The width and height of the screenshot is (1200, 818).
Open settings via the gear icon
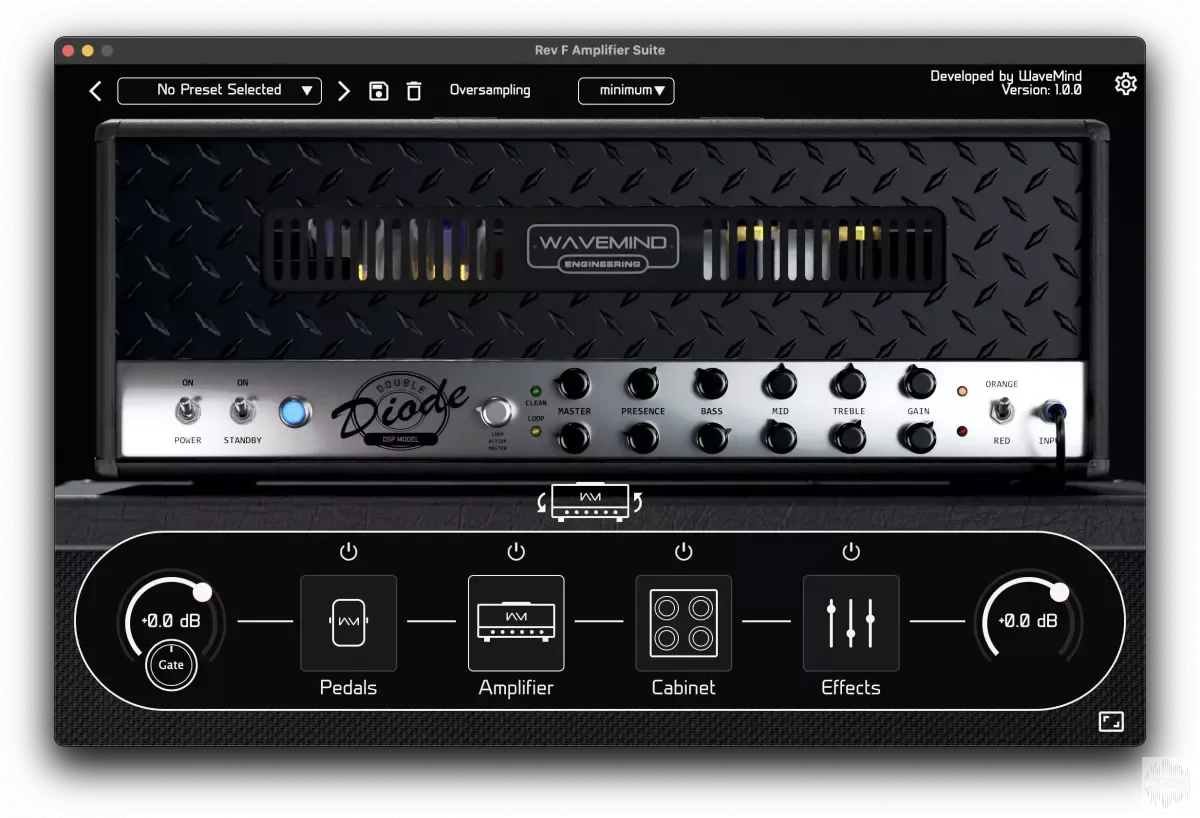(1126, 84)
